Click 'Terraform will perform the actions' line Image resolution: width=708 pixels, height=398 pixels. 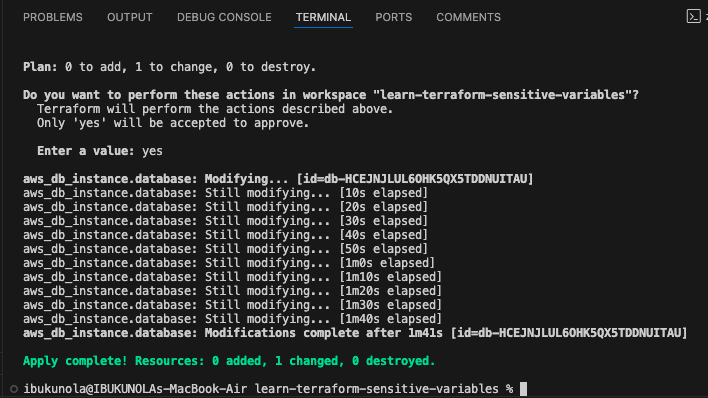[x=215, y=109]
